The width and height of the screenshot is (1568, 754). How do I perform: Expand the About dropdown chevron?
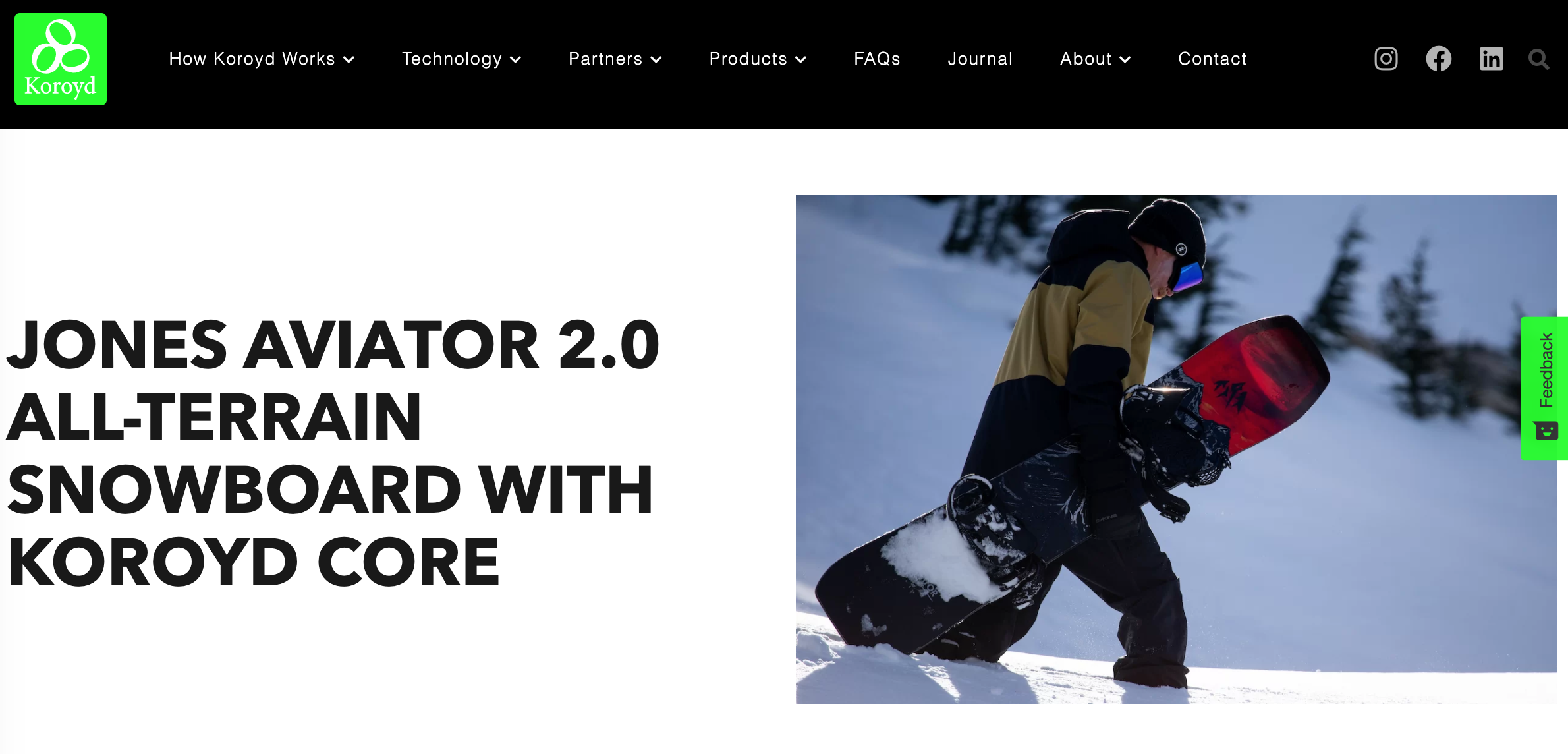coord(1125,60)
